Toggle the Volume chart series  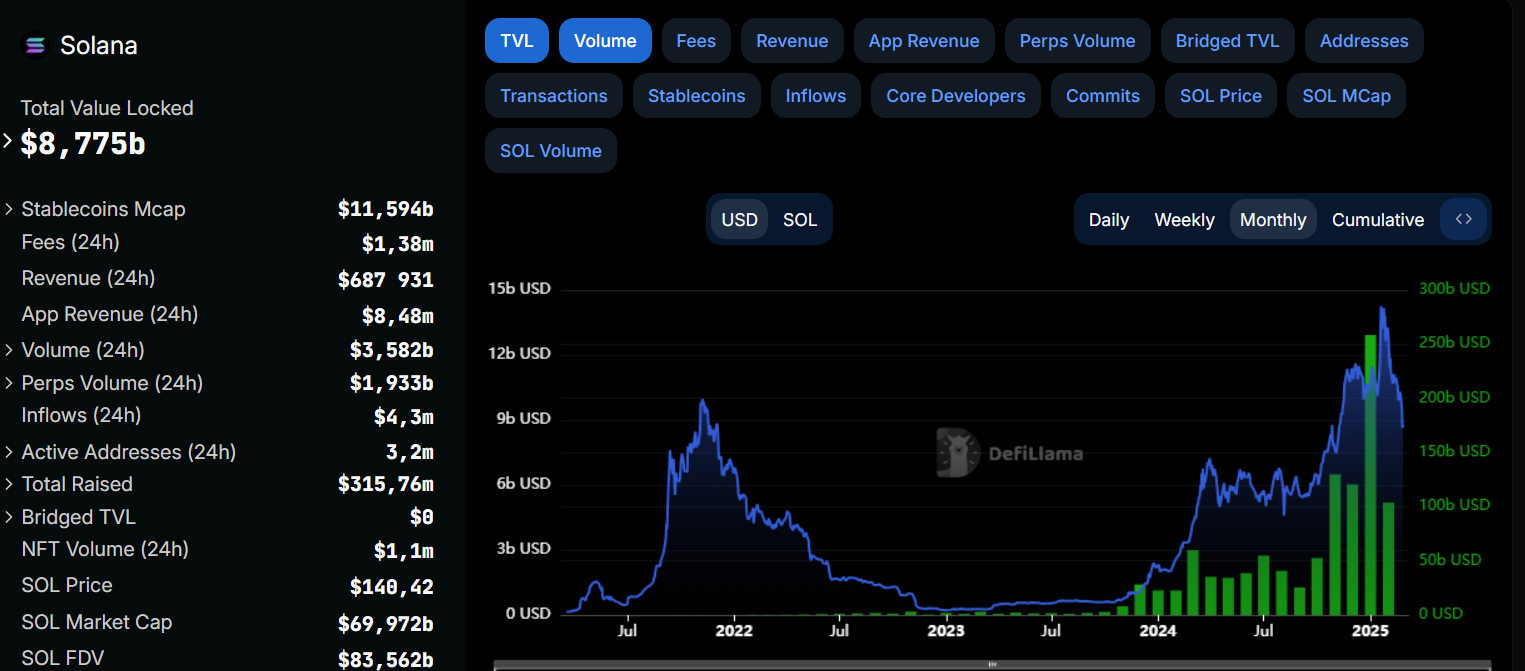pyautogui.click(x=605, y=41)
